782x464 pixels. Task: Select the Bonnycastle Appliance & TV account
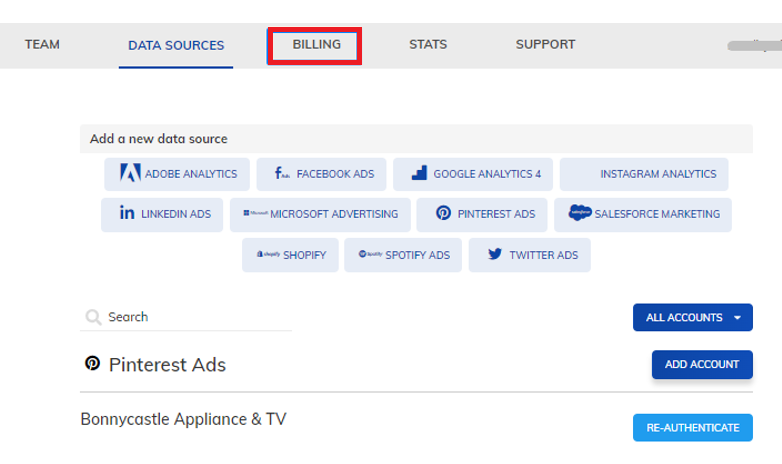pyautogui.click(x=184, y=419)
